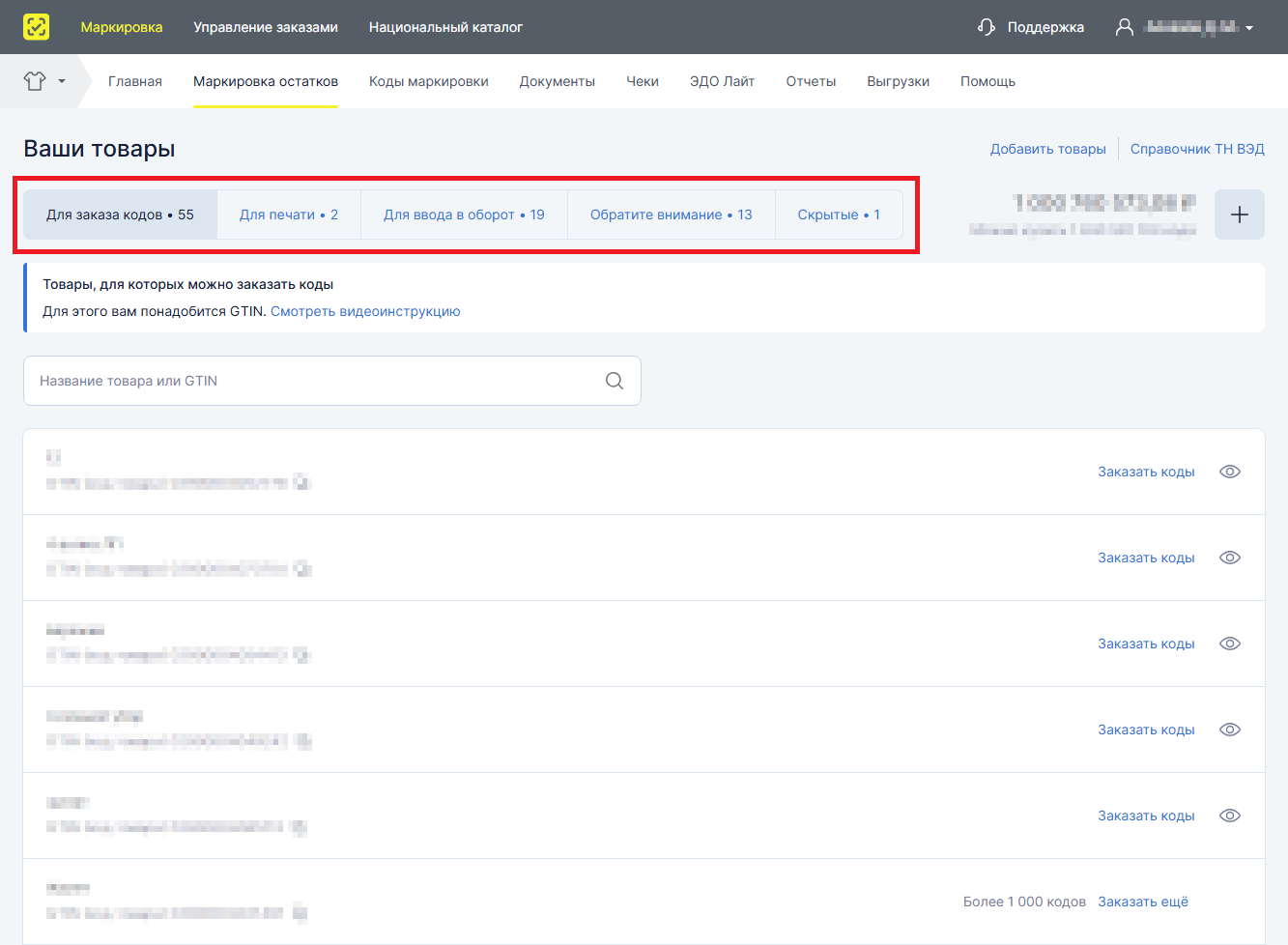The image size is (1288, 945).
Task: Show the Обратите внимание tab
Action: coord(672,215)
